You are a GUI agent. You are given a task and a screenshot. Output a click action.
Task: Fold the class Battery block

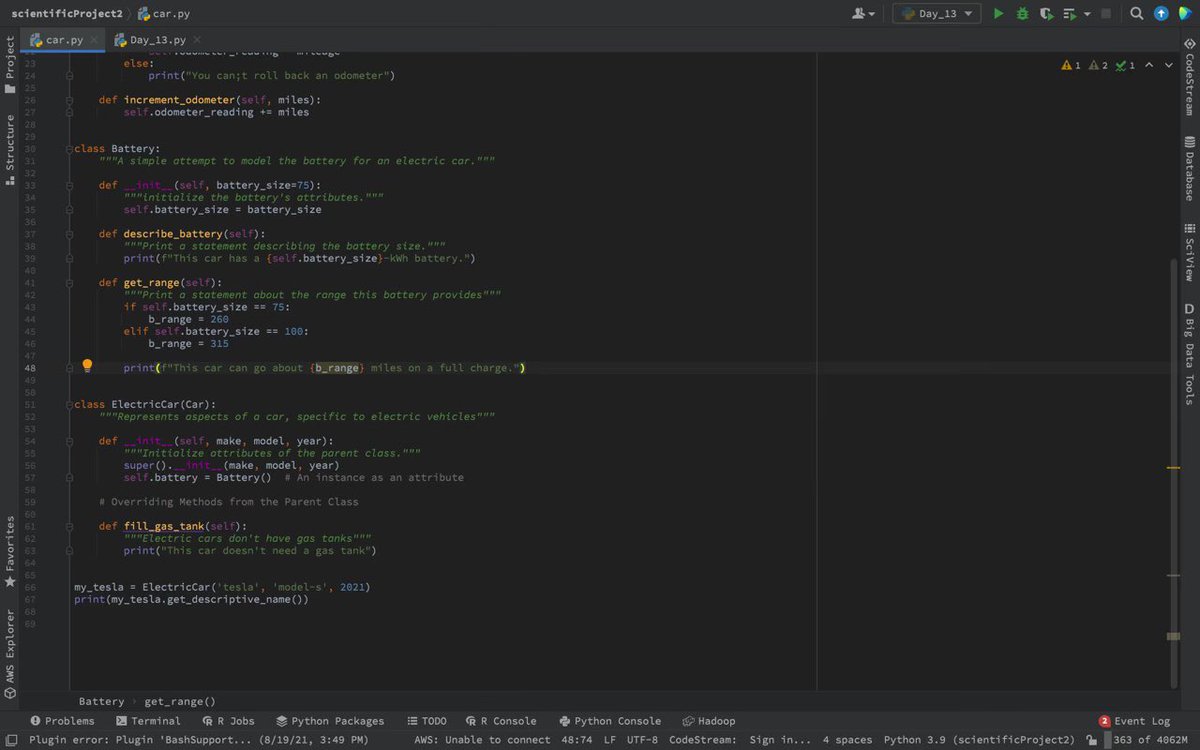pyautogui.click(x=70, y=149)
